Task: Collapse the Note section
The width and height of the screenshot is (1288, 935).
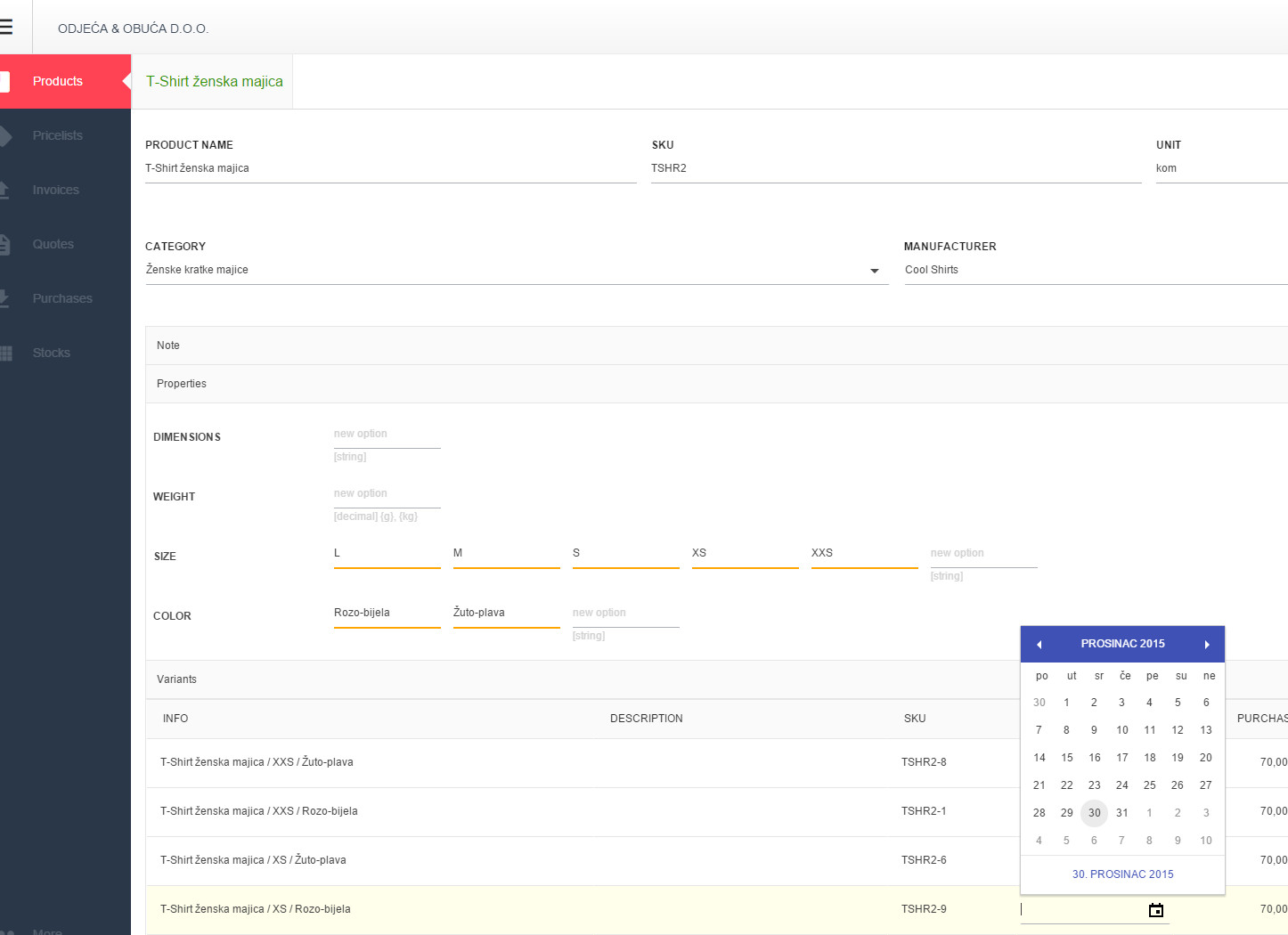Action: click(716, 346)
